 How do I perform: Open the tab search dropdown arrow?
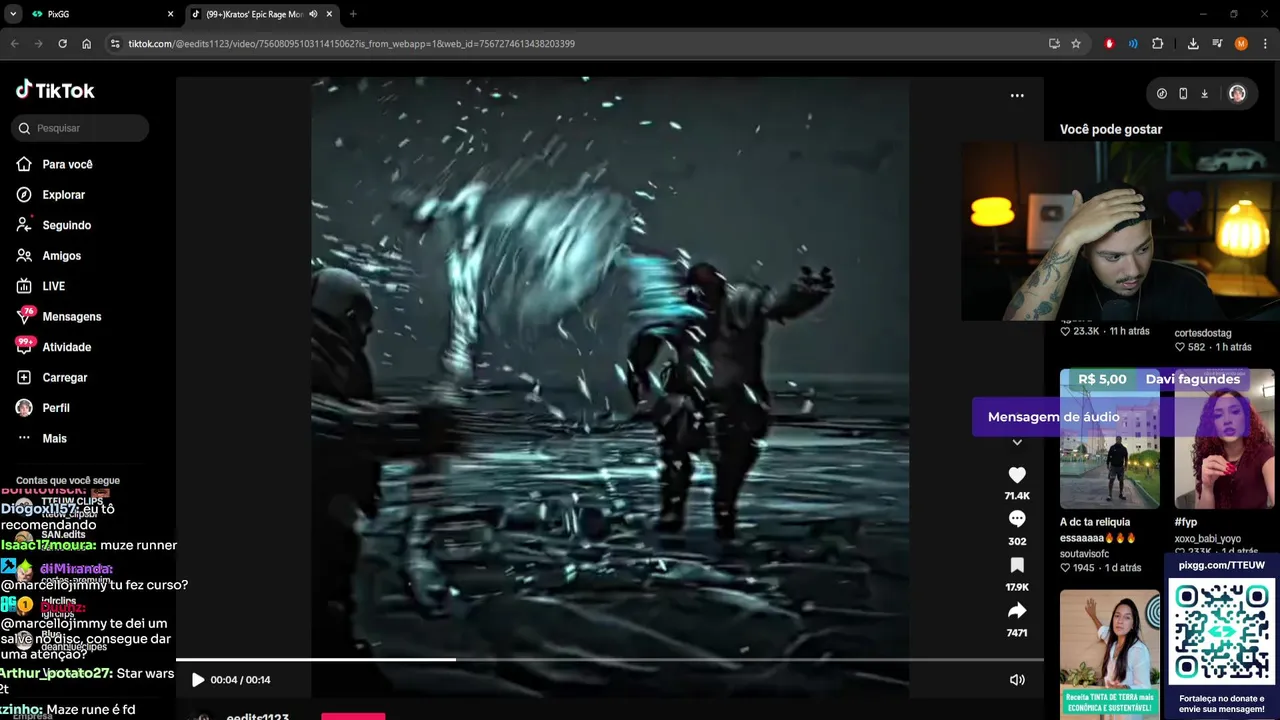13,14
